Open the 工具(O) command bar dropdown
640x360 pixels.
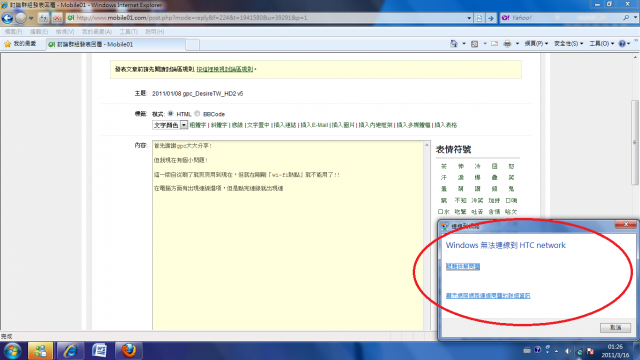click(x=602, y=44)
